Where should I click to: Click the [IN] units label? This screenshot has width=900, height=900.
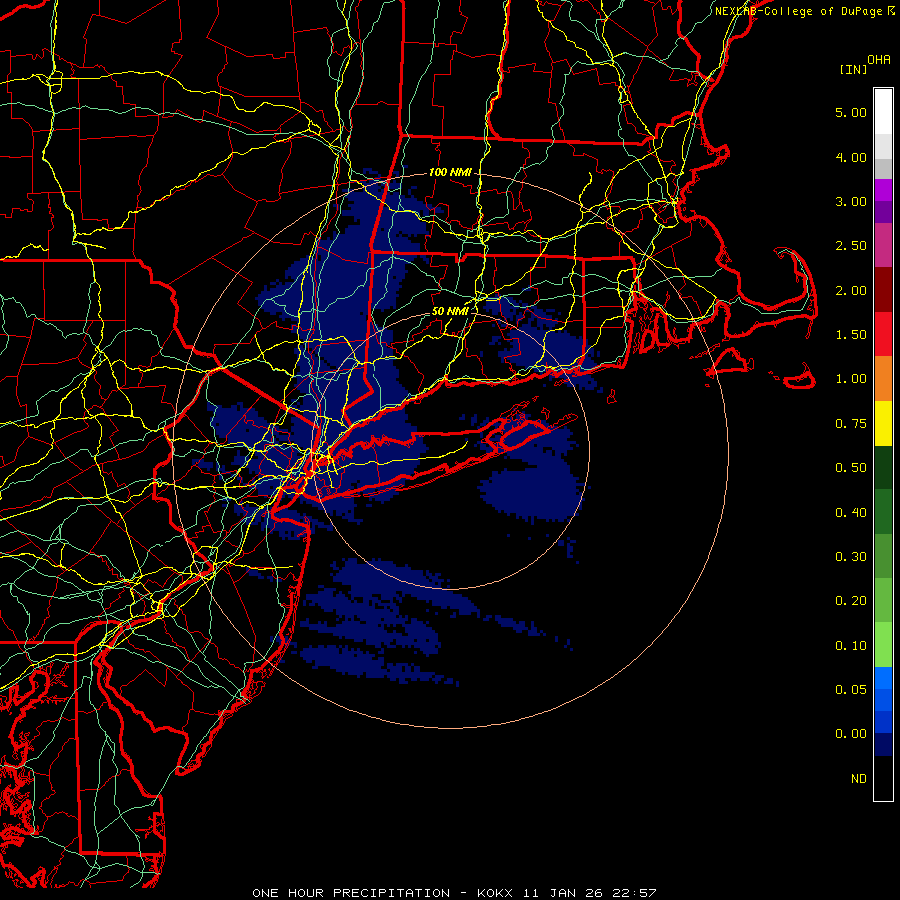click(x=853, y=69)
